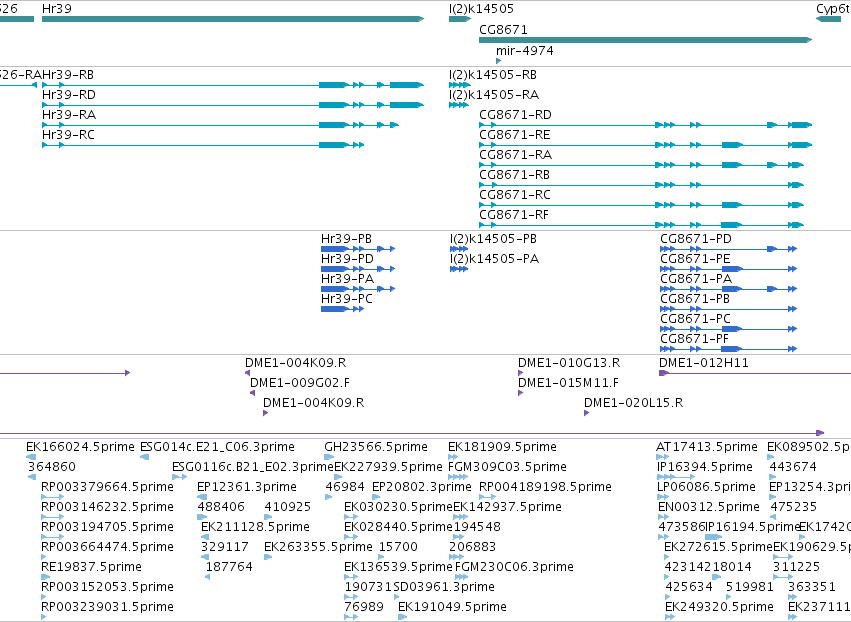This screenshot has height=622, width=851.
Task: Select EST LP06086.5prime
Action: [706, 487]
